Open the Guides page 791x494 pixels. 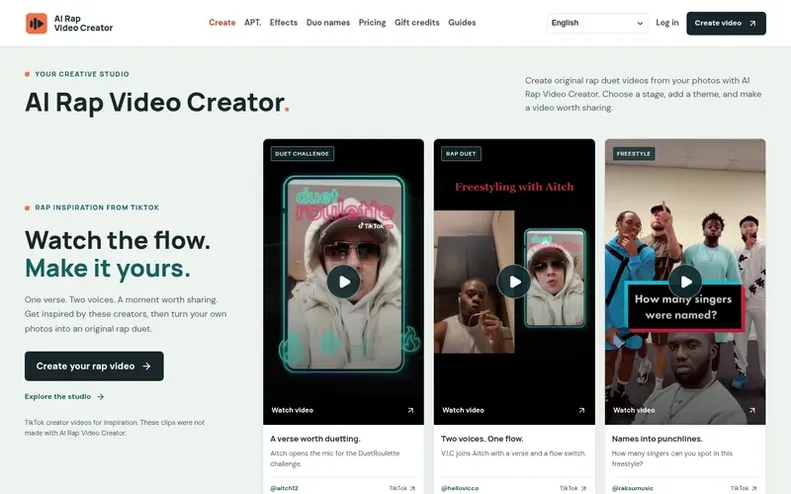tap(462, 23)
